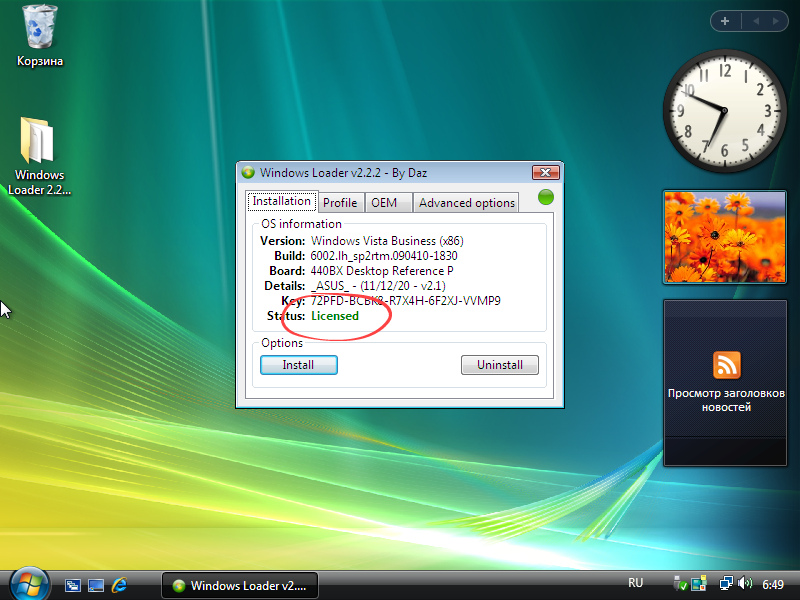Click Просмотр заголовков новостей text

tap(726, 400)
